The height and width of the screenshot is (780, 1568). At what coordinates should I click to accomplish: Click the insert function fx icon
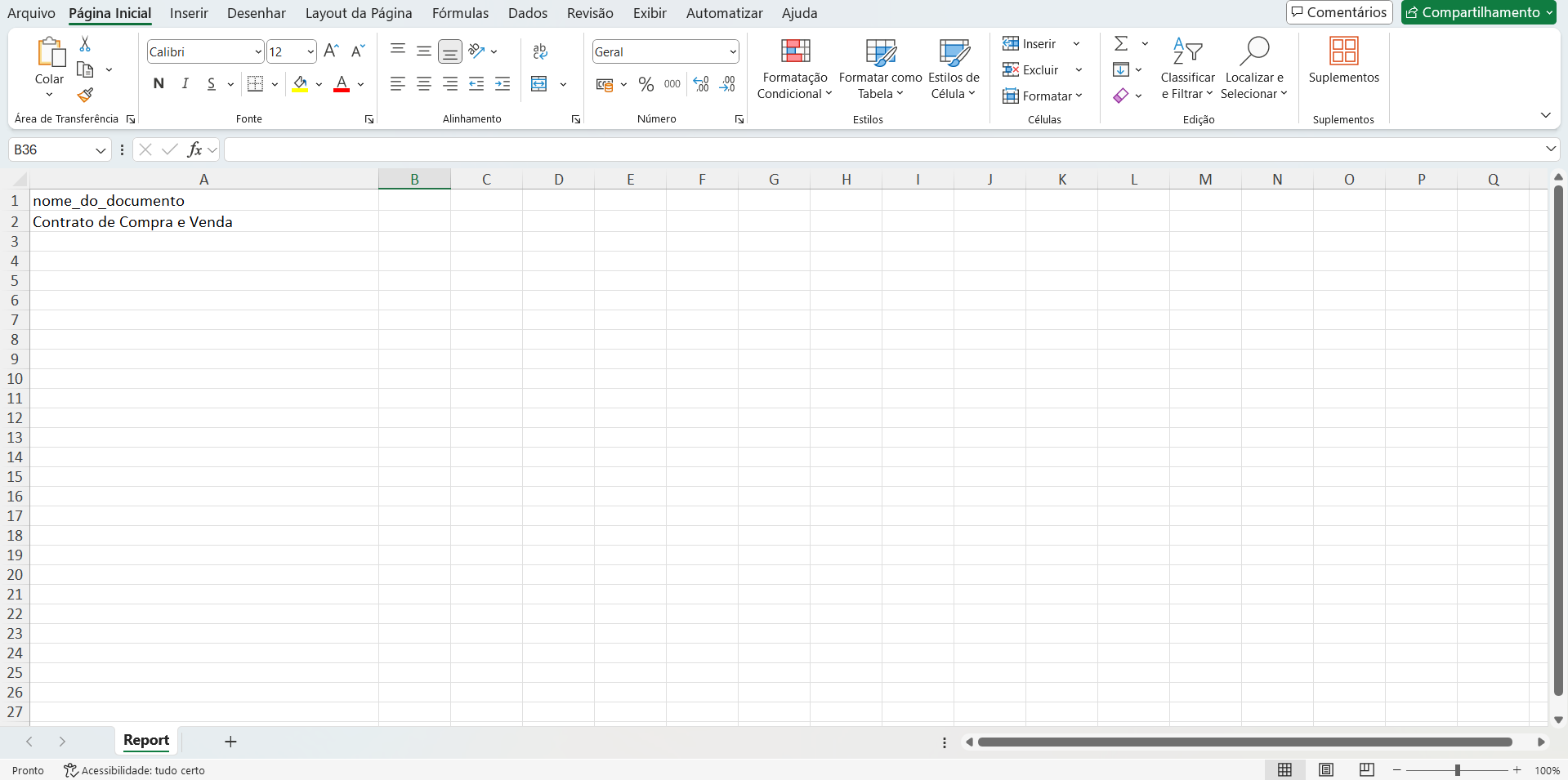194,149
